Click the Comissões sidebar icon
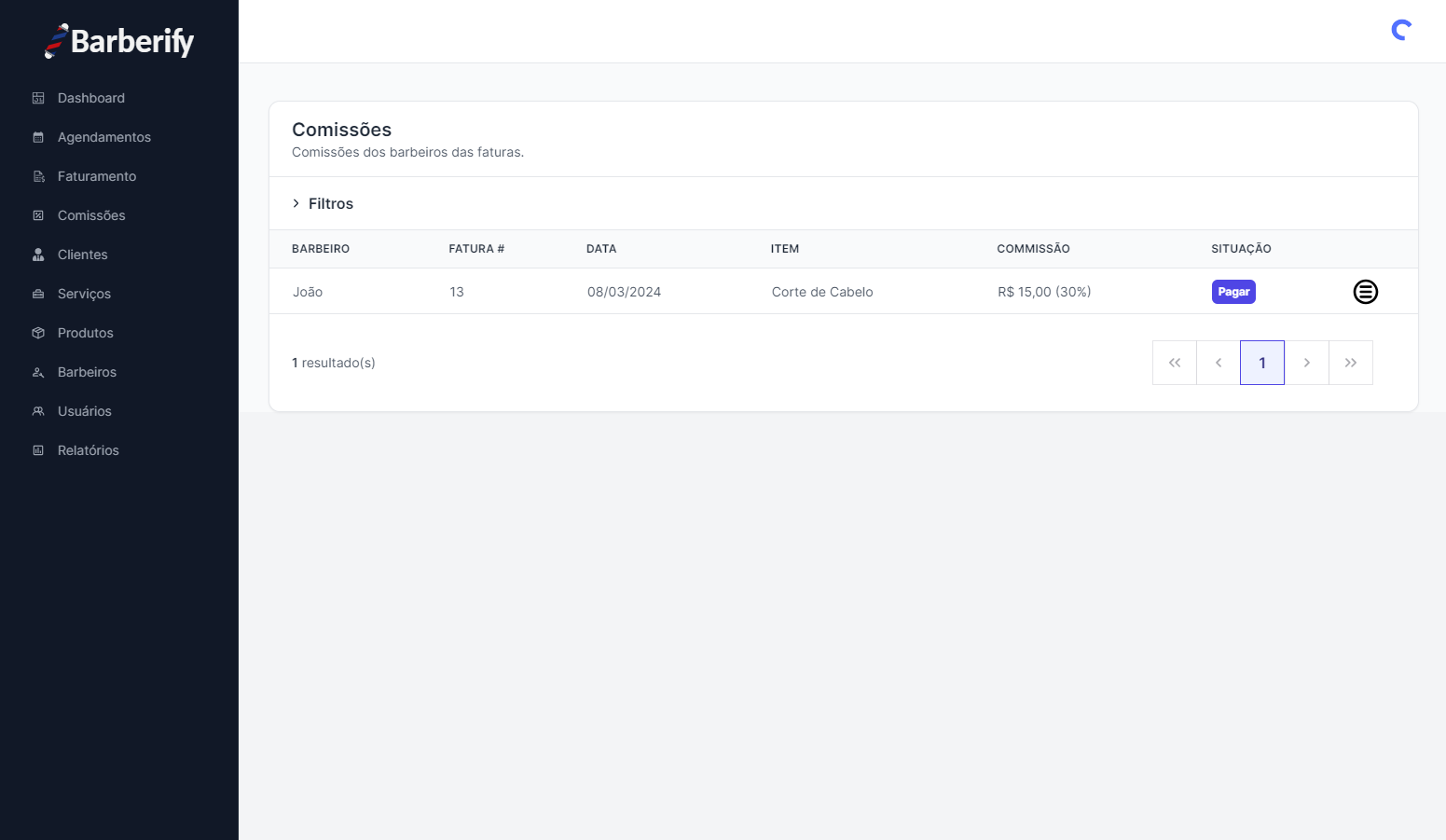This screenshot has height=840, width=1446. click(37, 215)
